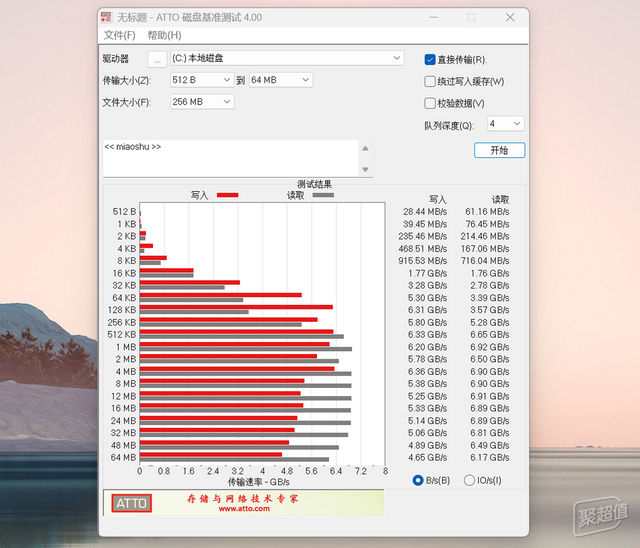This screenshot has height=548, width=640.
Task: Click inside the miaoshu description text box
Action: [231, 158]
